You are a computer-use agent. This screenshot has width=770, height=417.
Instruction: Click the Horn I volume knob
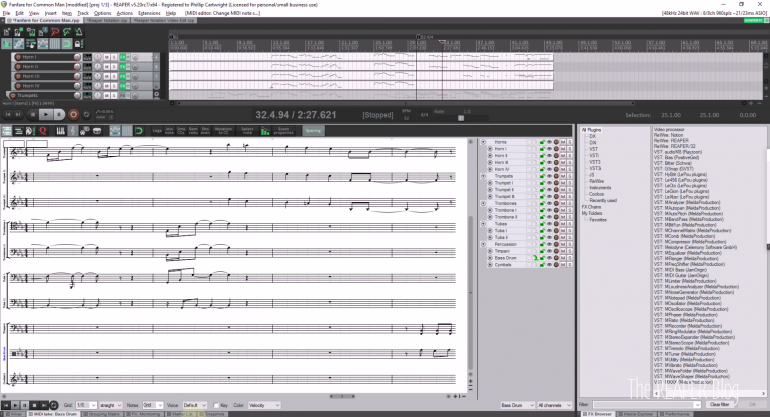(77, 57)
